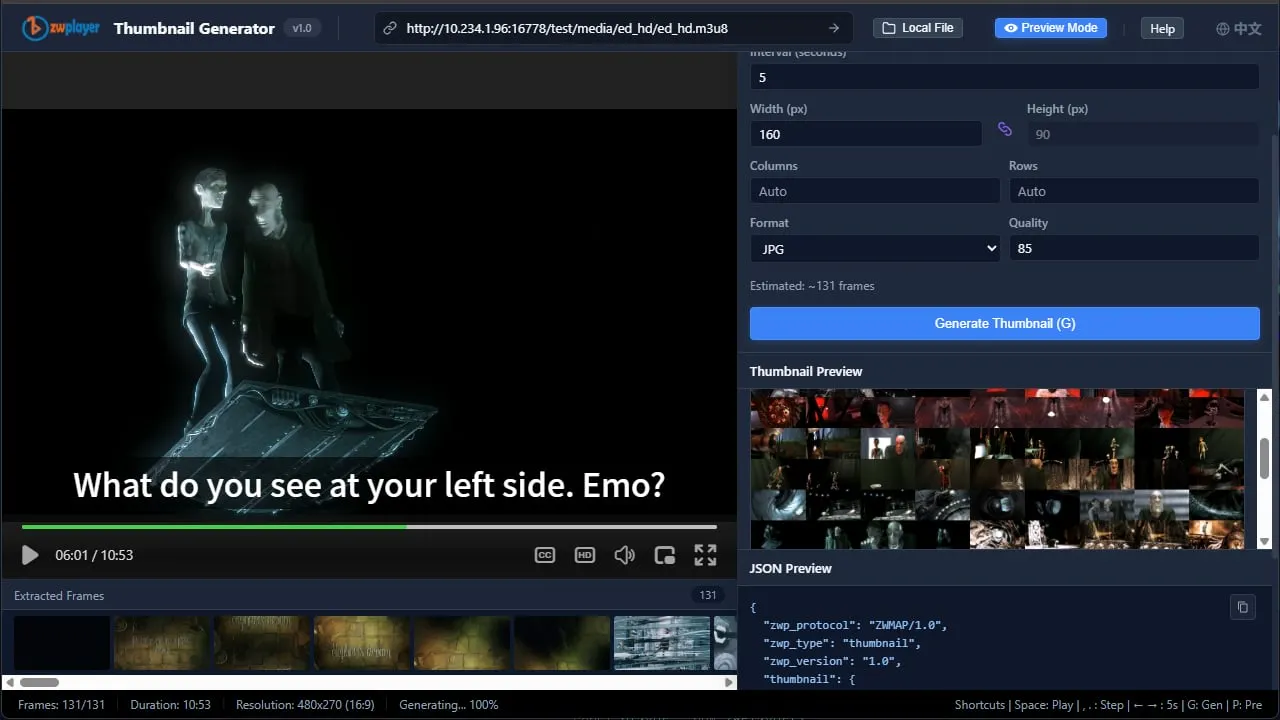The width and height of the screenshot is (1280, 720).
Task: Open a Local File
Action: [918, 28]
